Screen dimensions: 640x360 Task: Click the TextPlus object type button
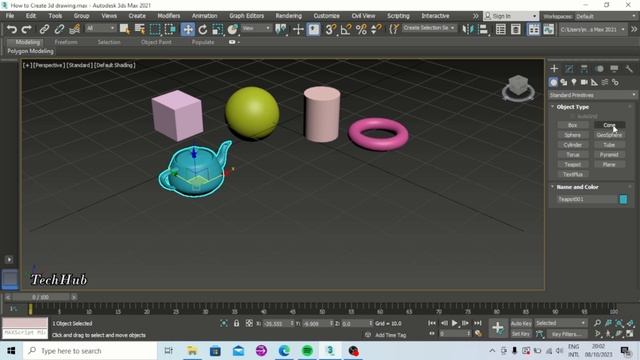pos(573,174)
